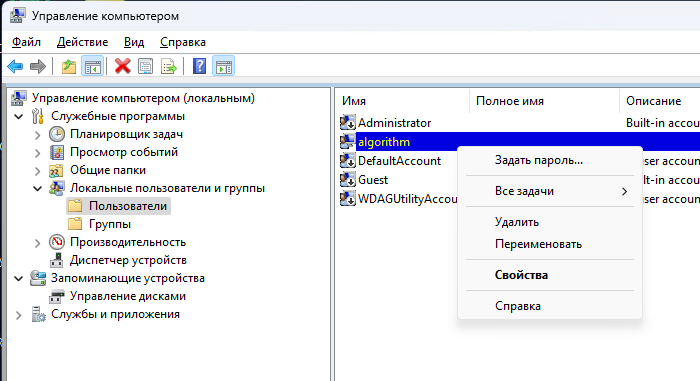The image size is (700, 381).
Task: Click the Computer Management title bar icon
Action: point(17,15)
